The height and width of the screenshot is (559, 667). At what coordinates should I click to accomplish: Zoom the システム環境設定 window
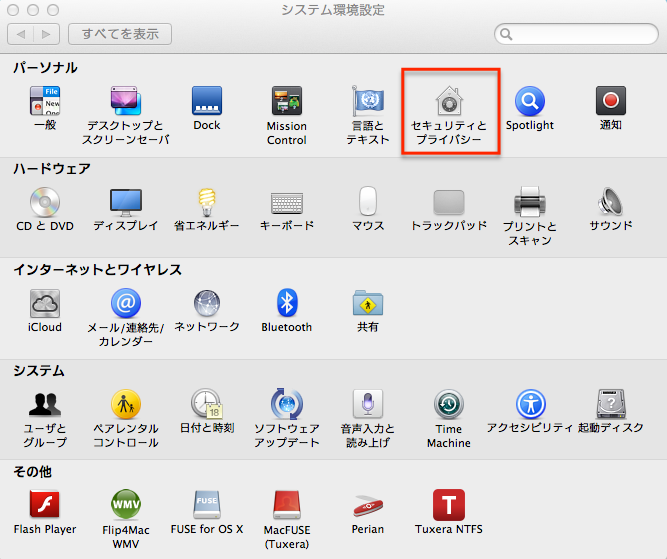point(53,10)
